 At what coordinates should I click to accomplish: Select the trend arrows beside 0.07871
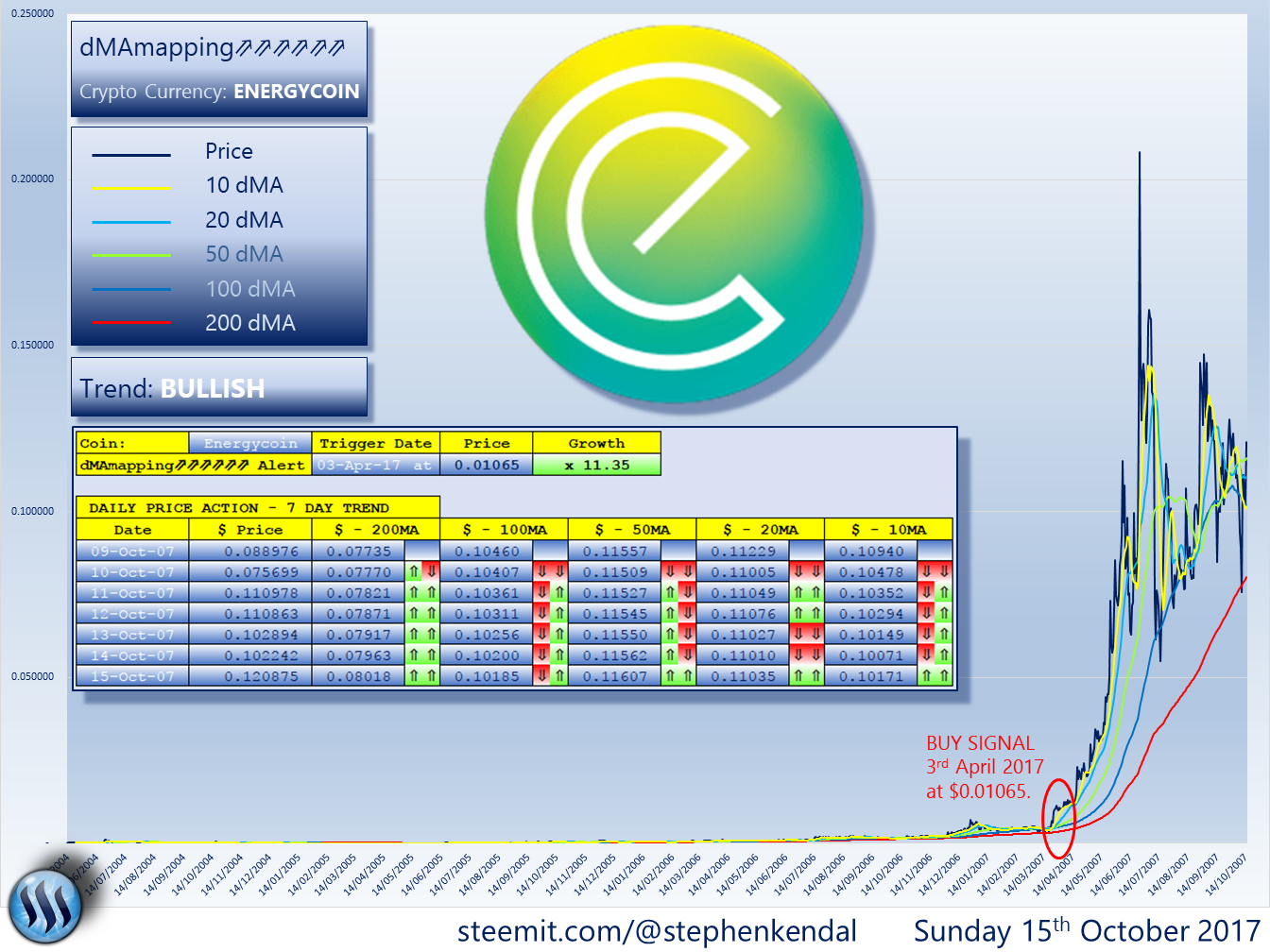pos(422,613)
